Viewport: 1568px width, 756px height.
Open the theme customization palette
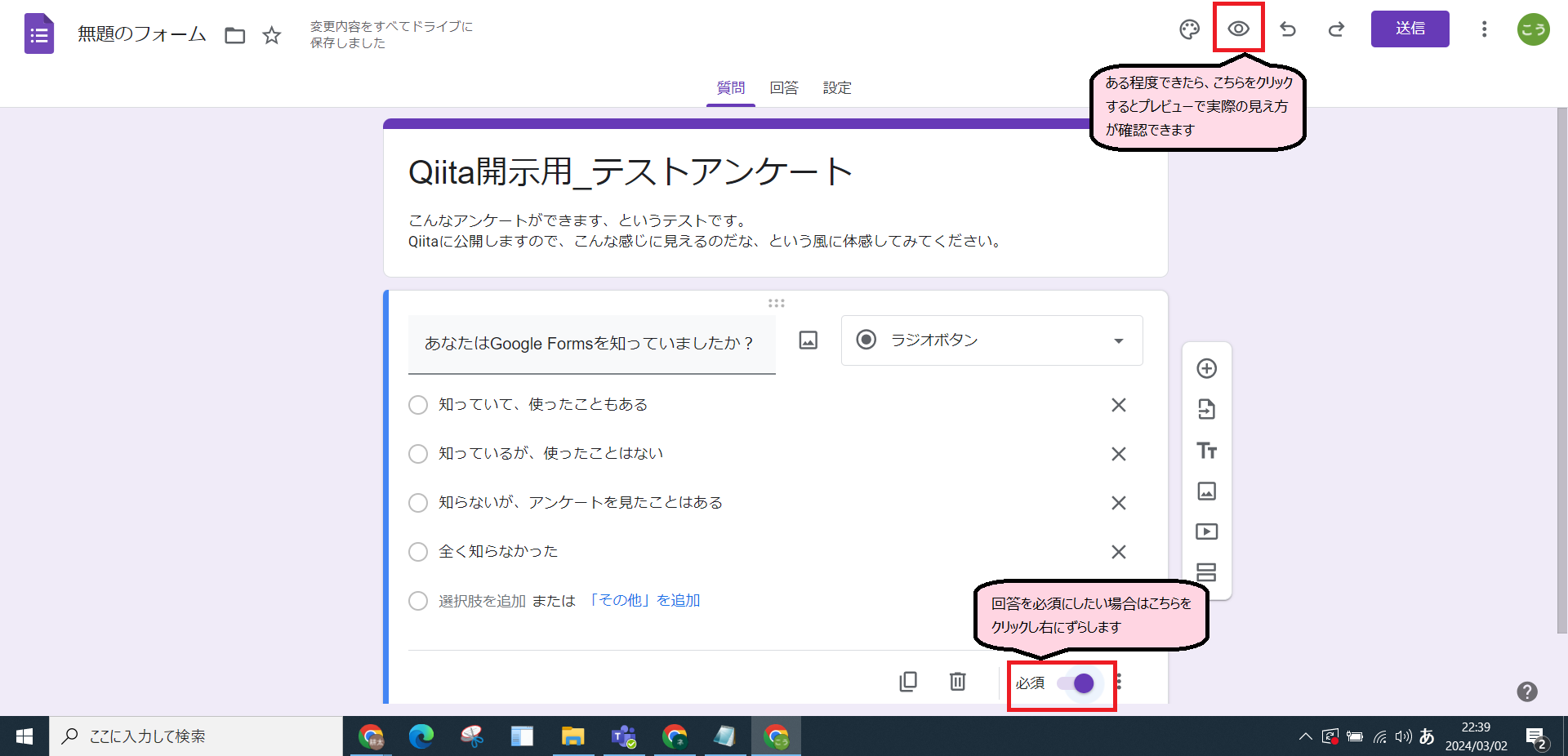pyautogui.click(x=1189, y=28)
